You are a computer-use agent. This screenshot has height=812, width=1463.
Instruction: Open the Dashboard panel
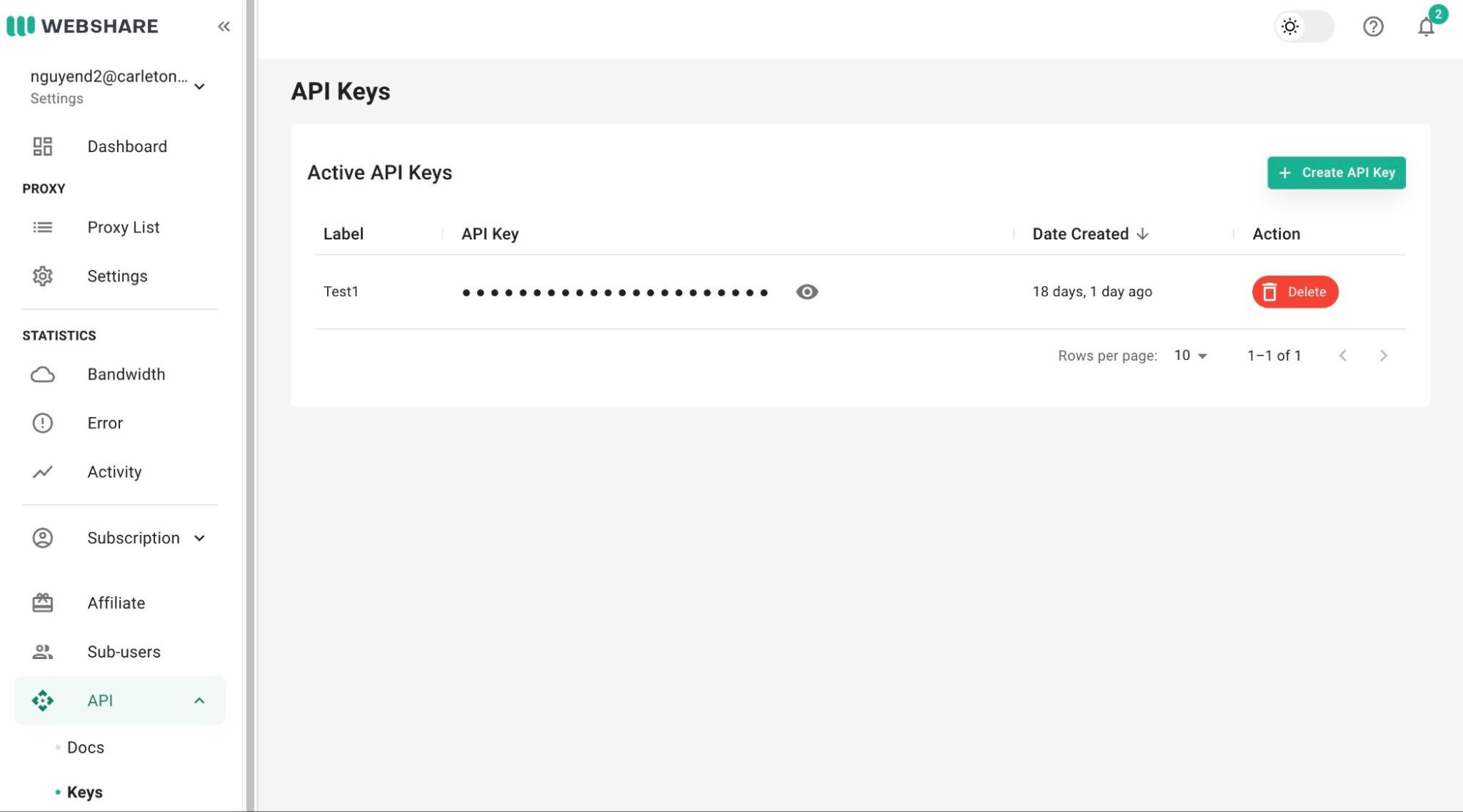127,145
